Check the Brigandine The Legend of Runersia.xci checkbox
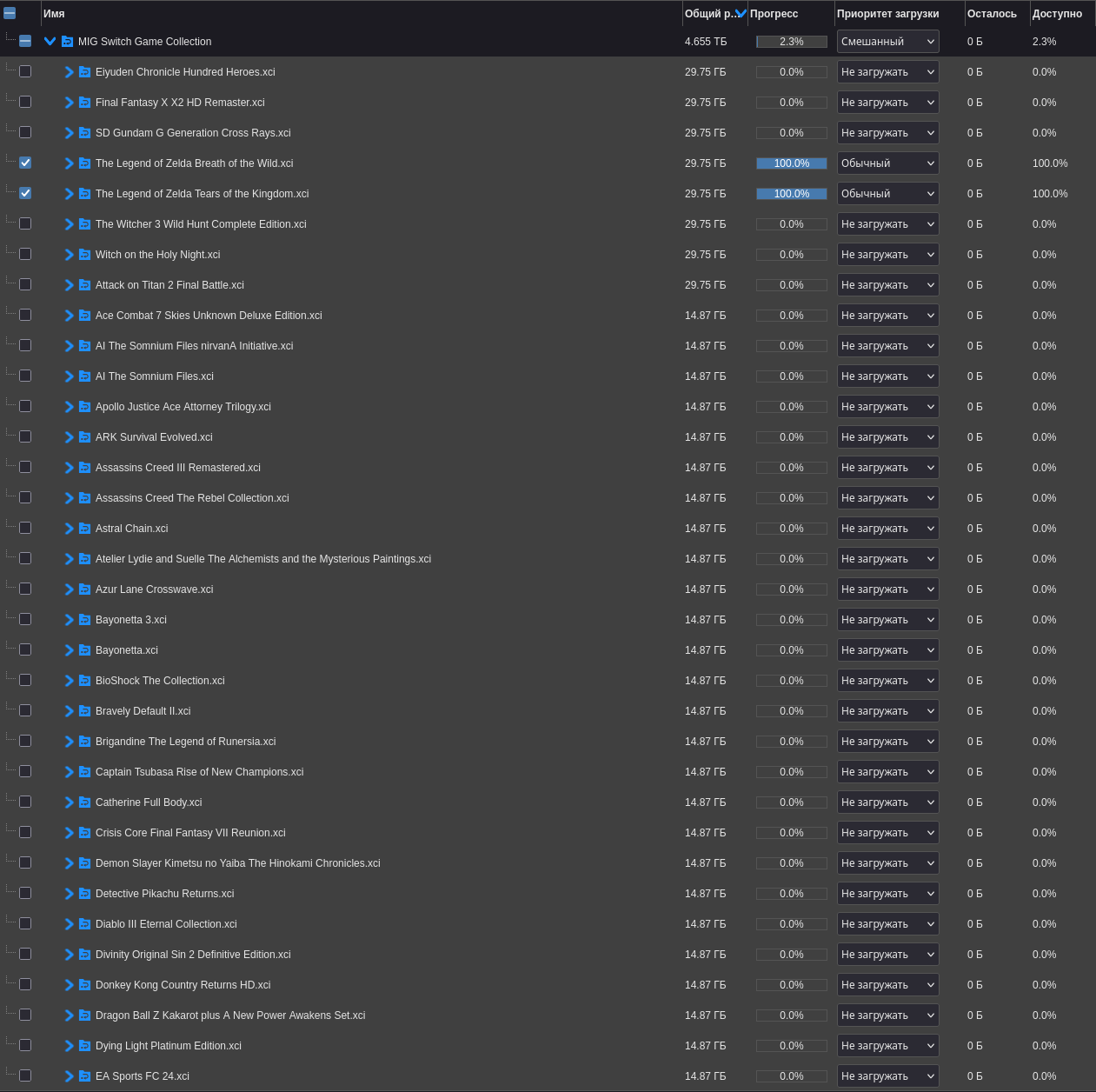Image resolution: width=1096 pixels, height=1092 pixels. (25, 741)
